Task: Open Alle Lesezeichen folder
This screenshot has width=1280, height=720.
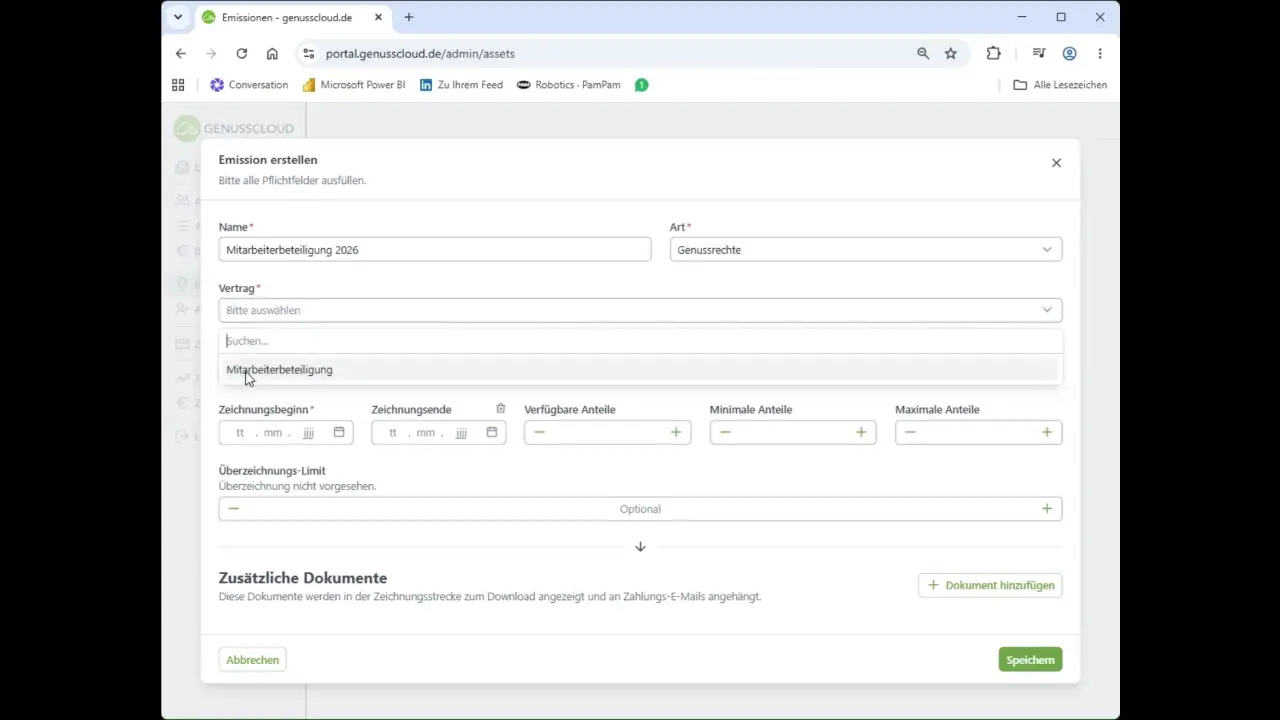Action: click(1060, 85)
